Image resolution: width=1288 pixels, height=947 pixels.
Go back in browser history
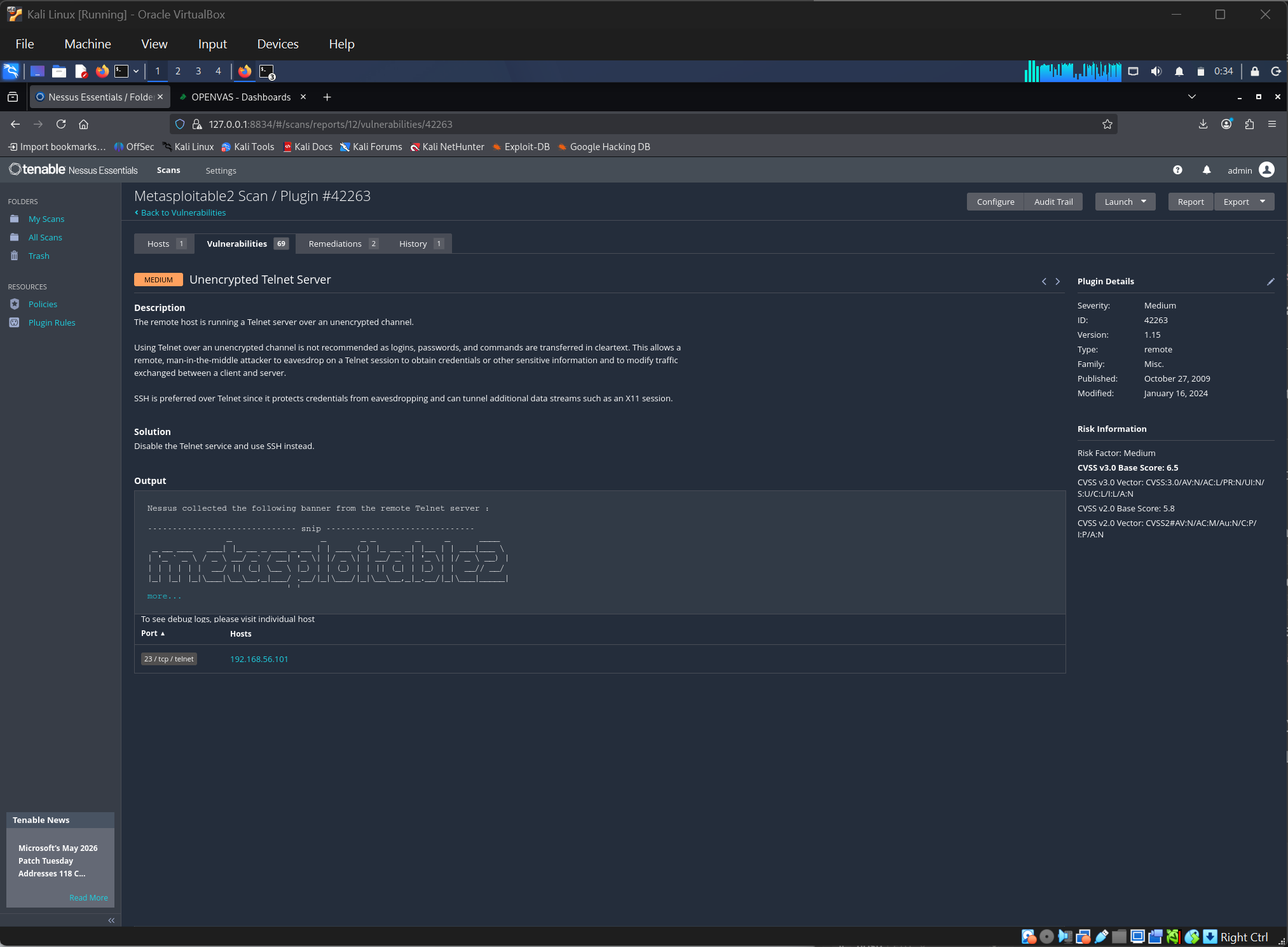tap(15, 124)
